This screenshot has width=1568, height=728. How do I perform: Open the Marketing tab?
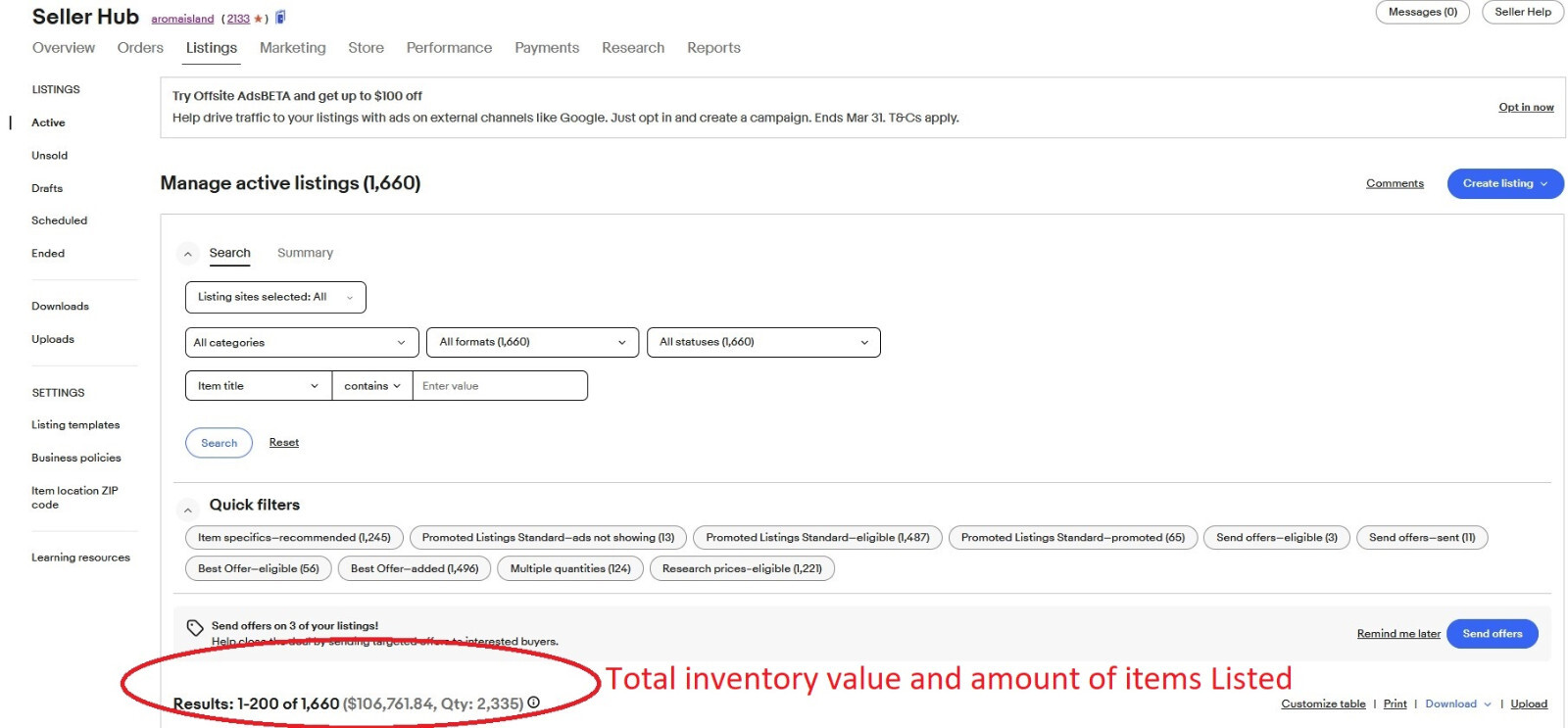pyautogui.click(x=293, y=48)
